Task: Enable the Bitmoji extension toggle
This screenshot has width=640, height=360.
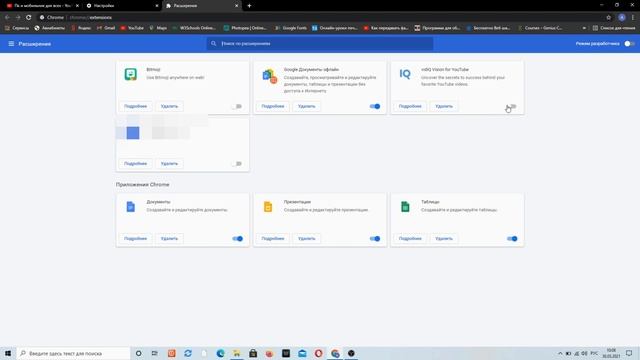Action: point(237,107)
